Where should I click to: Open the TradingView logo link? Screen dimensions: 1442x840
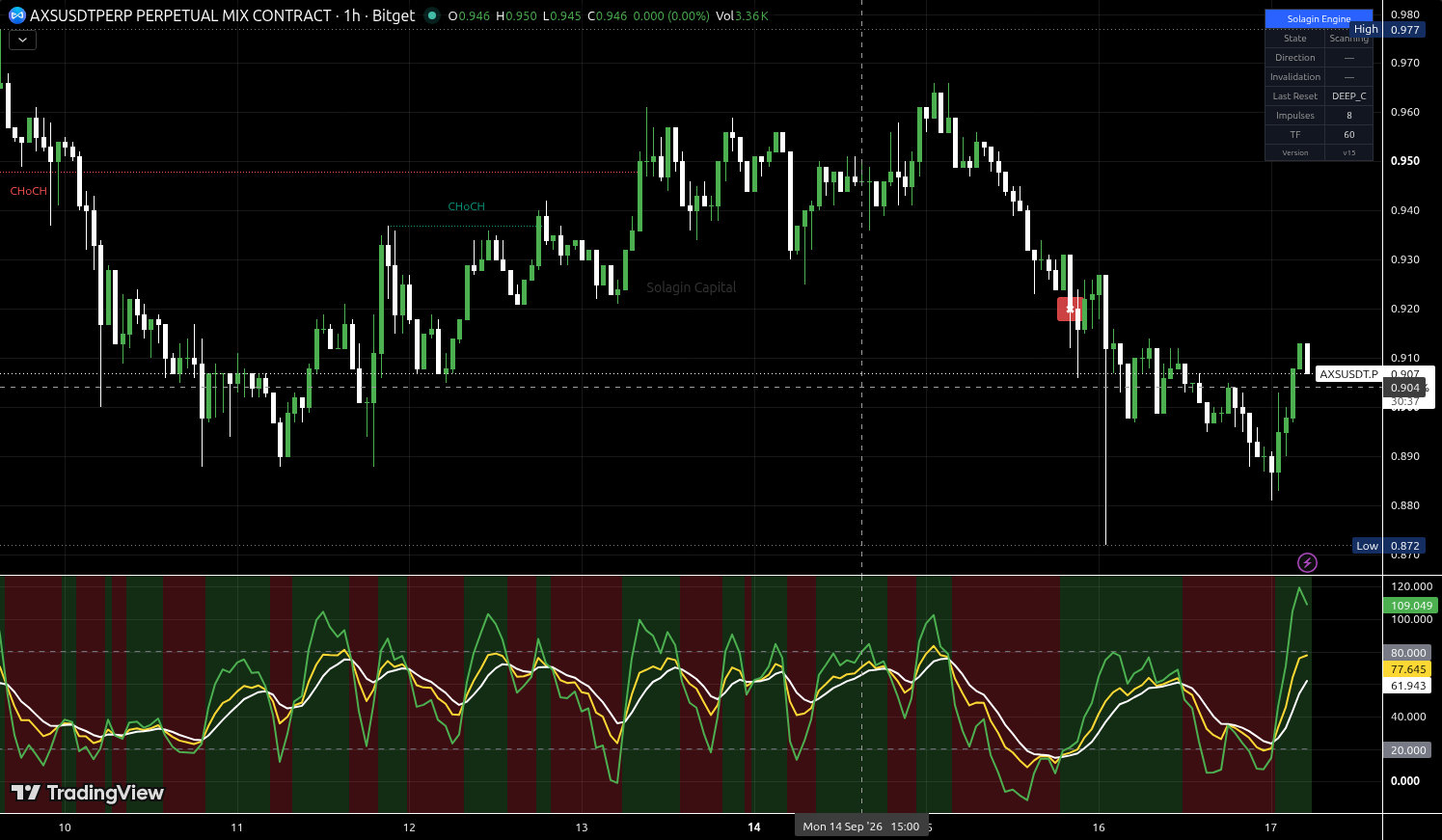click(x=88, y=793)
